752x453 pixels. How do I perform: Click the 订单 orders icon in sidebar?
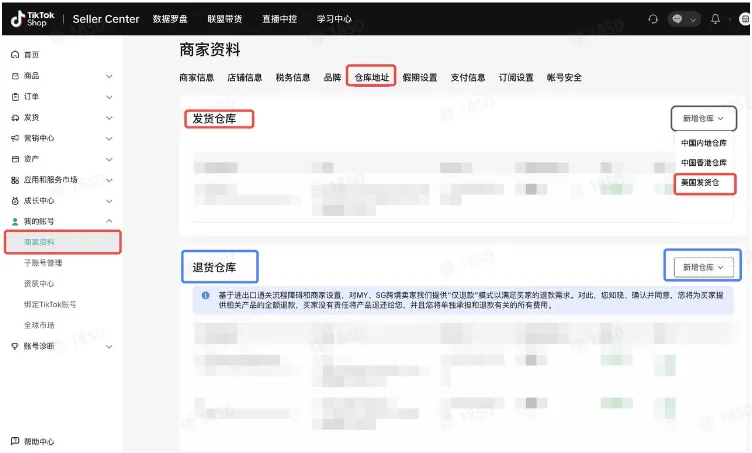coord(15,97)
